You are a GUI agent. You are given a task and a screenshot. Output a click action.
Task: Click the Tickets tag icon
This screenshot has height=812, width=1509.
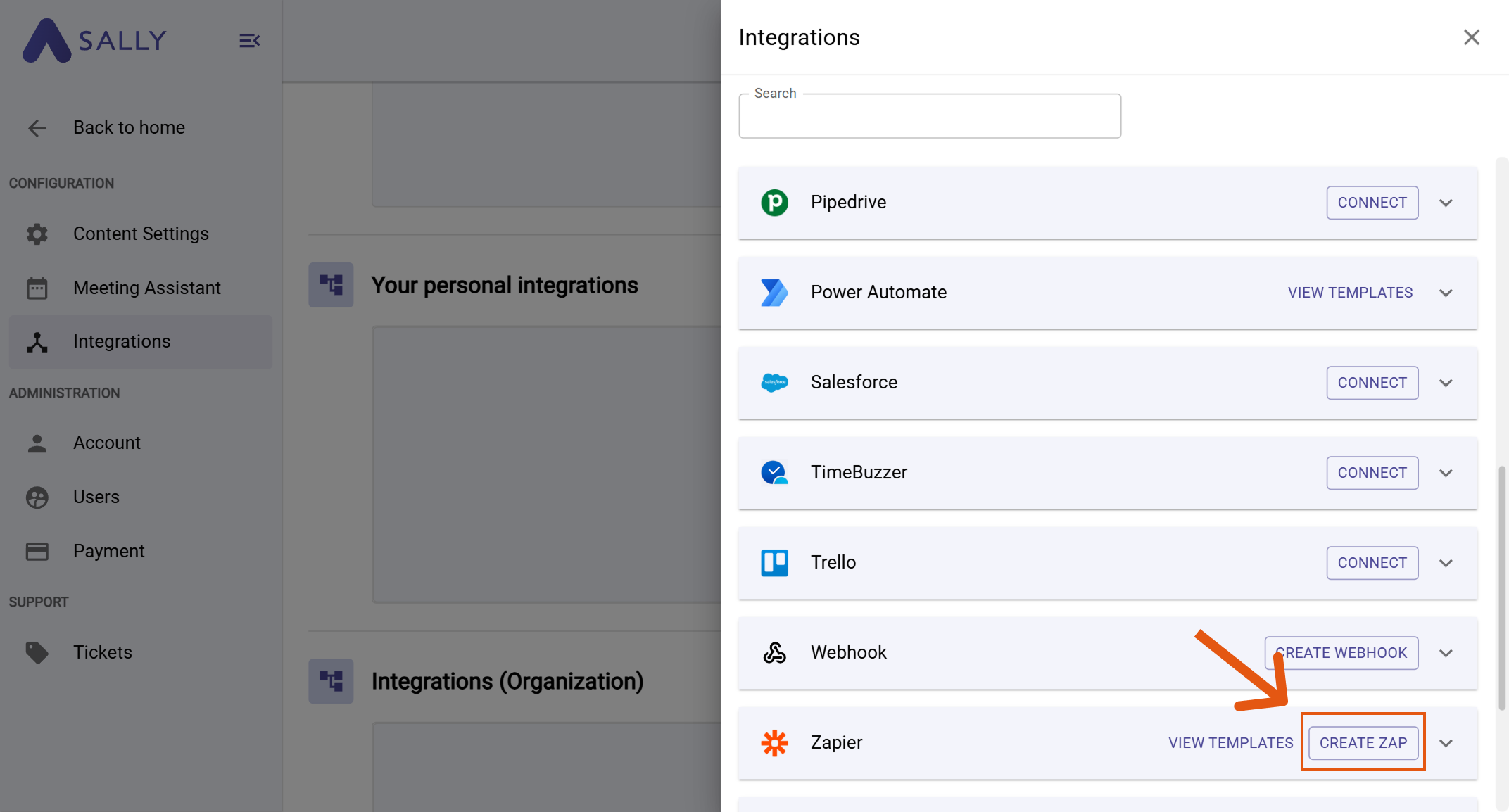(37, 652)
